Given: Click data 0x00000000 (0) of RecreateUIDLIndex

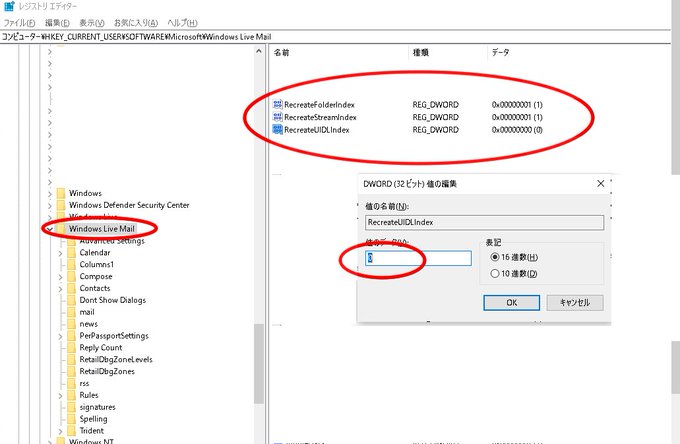Looking at the screenshot, I should (517, 130).
